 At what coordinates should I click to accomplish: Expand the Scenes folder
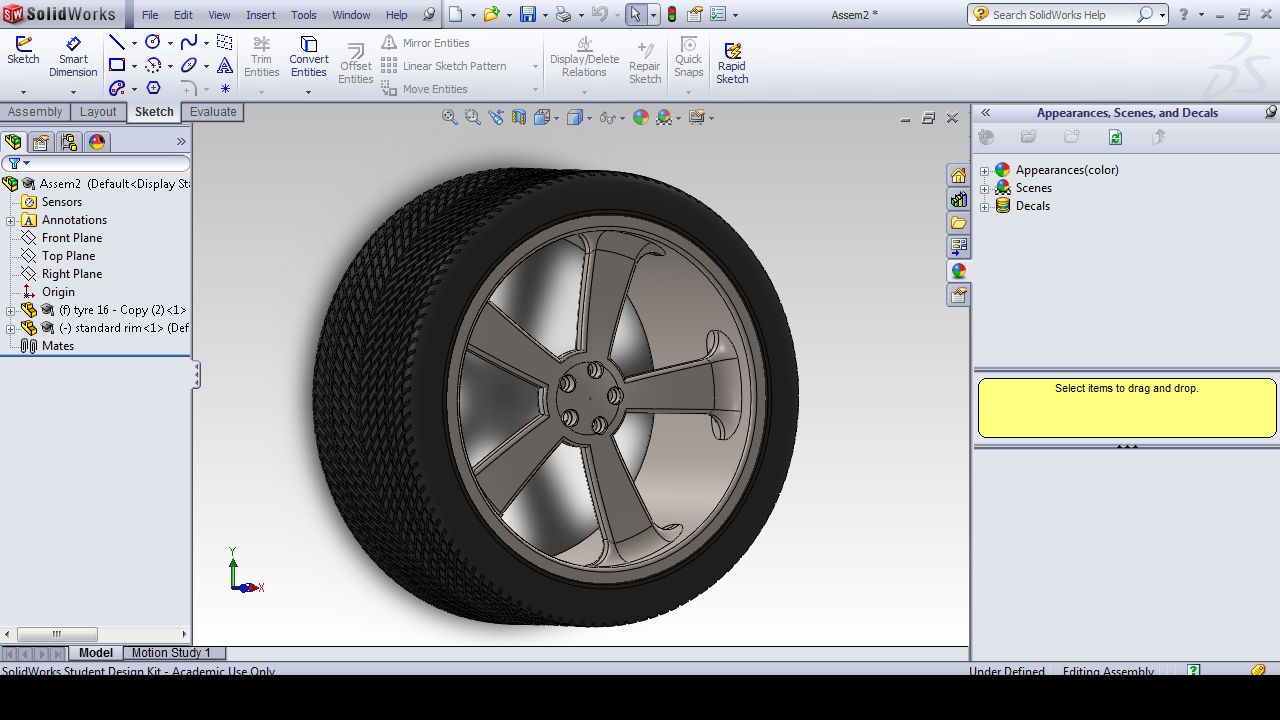coord(985,188)
